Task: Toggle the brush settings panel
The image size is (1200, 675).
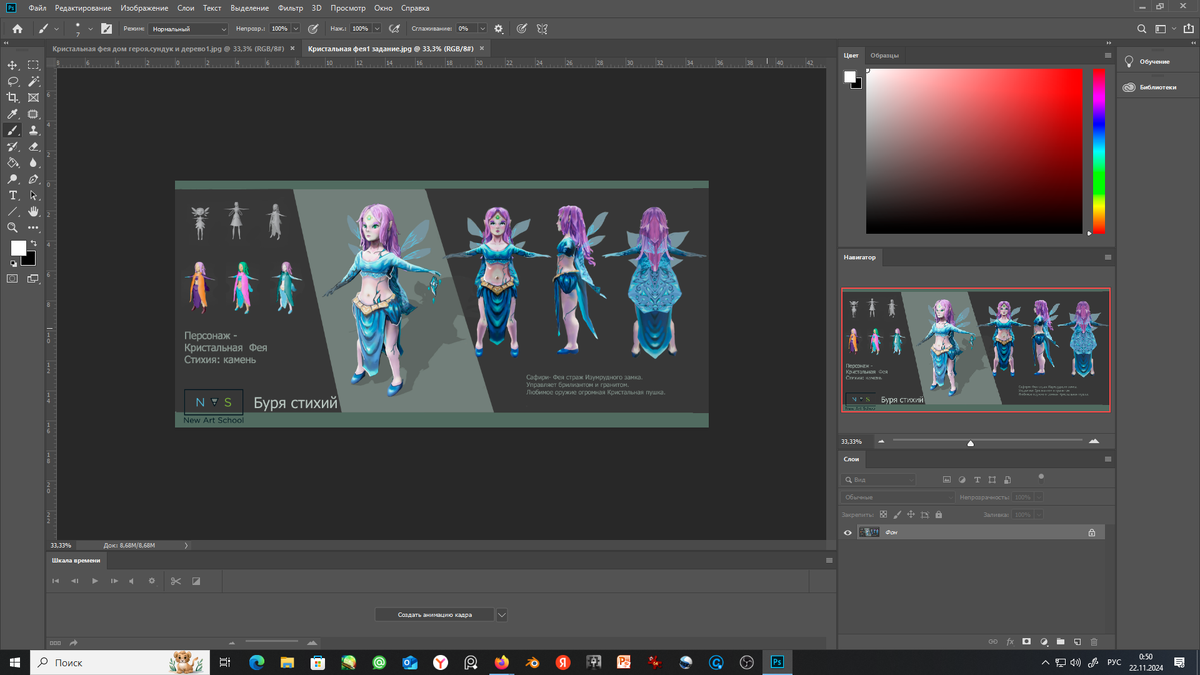Action: [106, 29]
